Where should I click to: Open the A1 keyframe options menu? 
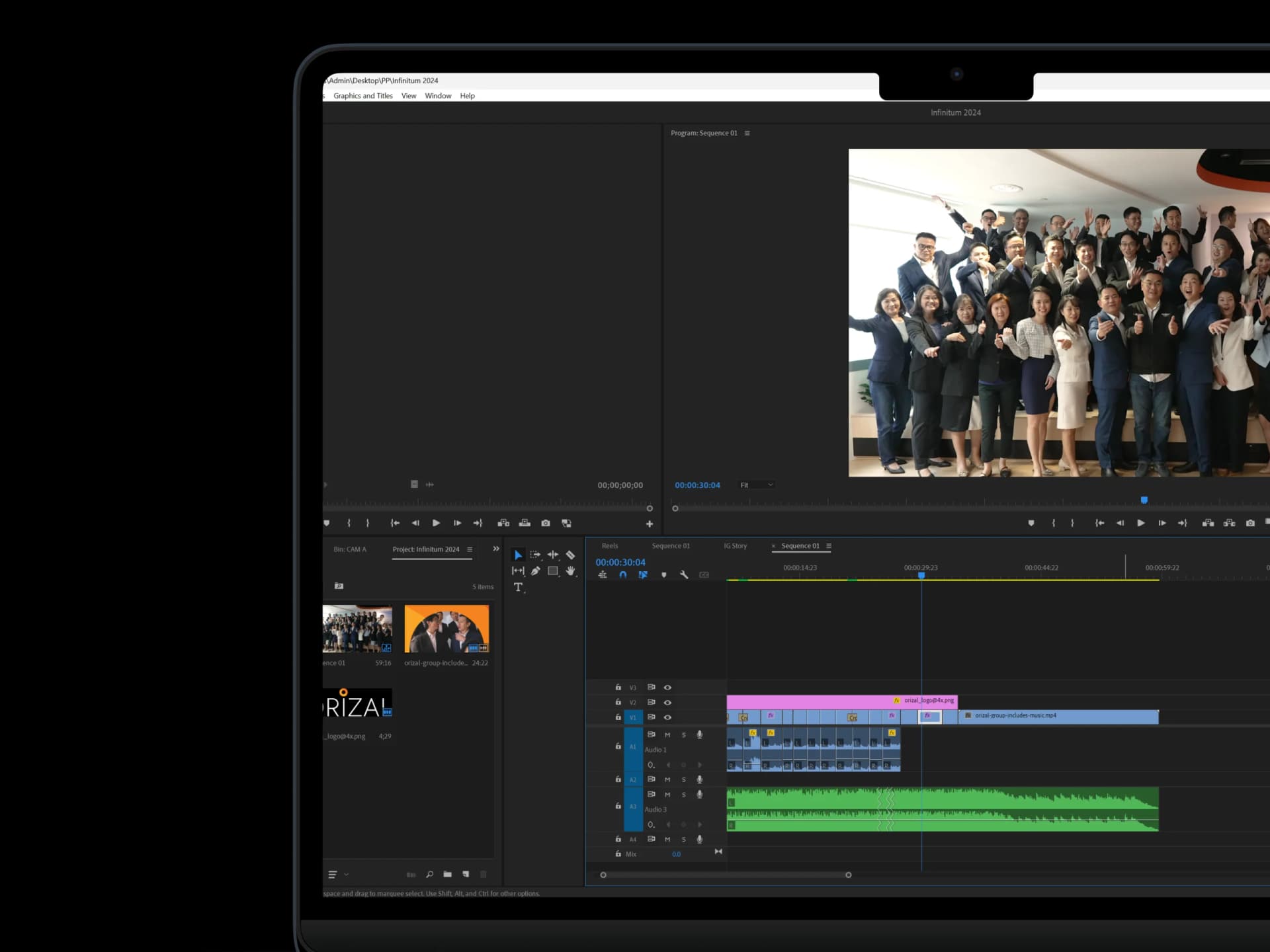pyautogui.click(x=651, y=765)
